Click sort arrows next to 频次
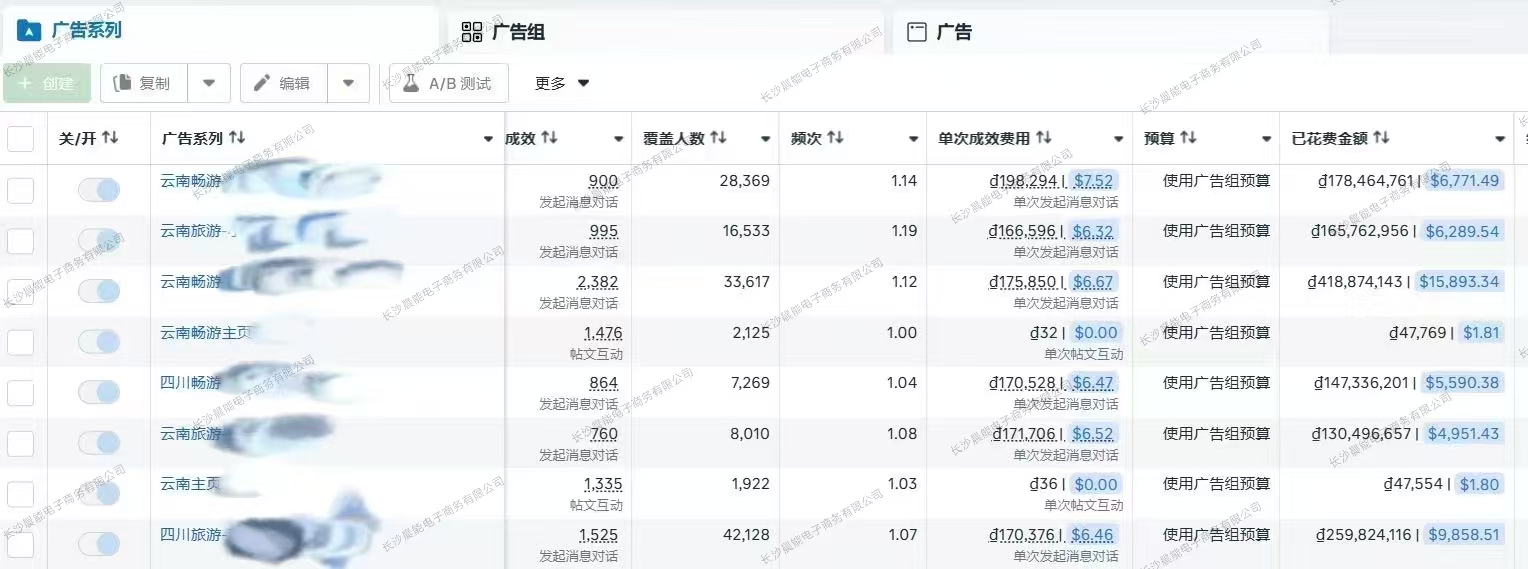 tap(836, 138)
